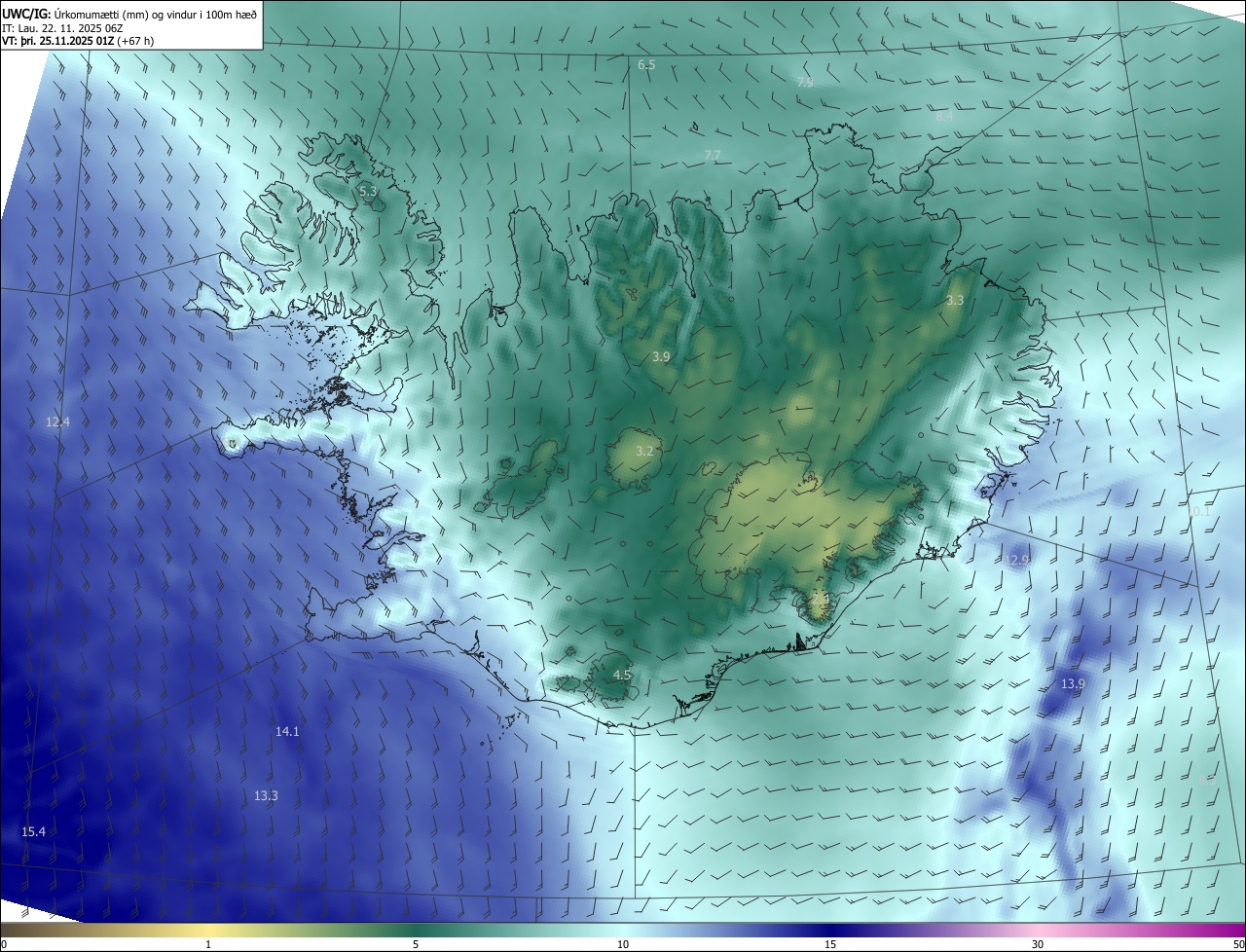1246x952 pixels.
Task: Click the '13.9' value label on the map
Action: [x=1073, y=684]
